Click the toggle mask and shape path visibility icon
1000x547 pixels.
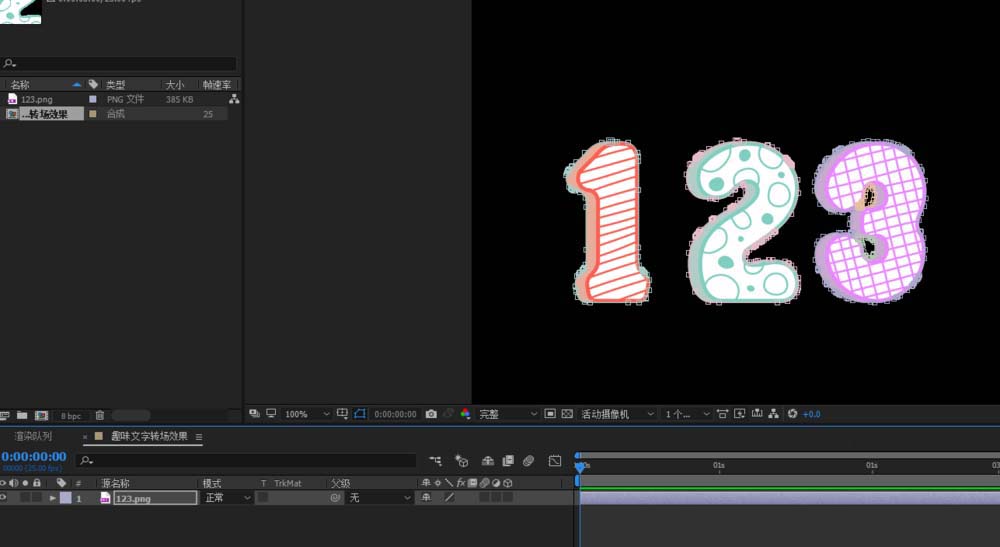[360, 414]
